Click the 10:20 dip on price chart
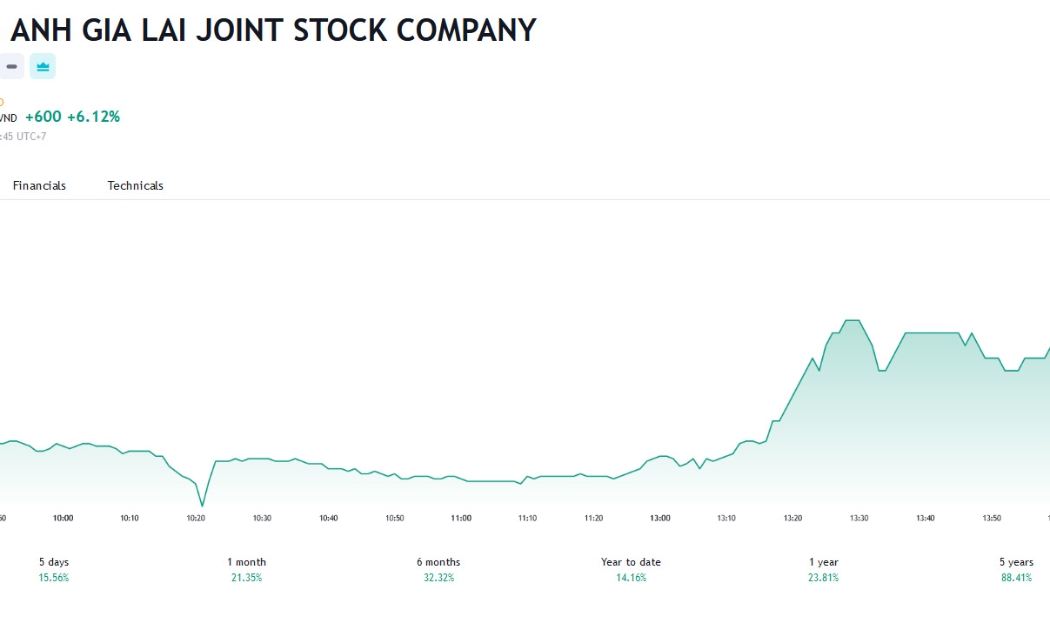Screen dimensions: 1050x630 click(x=202, y=504)
